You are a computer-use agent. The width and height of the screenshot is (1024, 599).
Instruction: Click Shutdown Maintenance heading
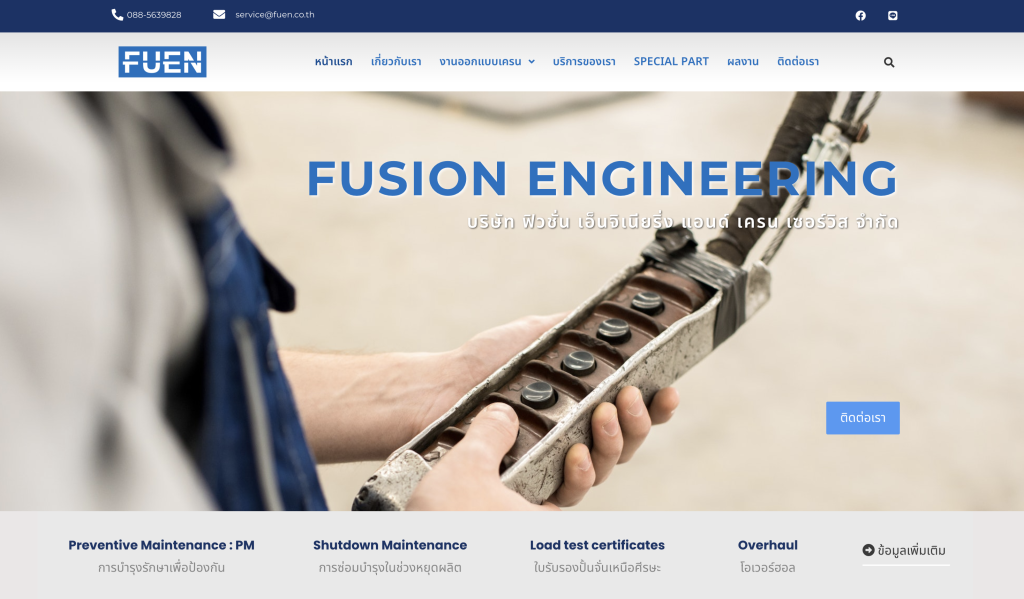pyautogui.click(x=390, y=545)
